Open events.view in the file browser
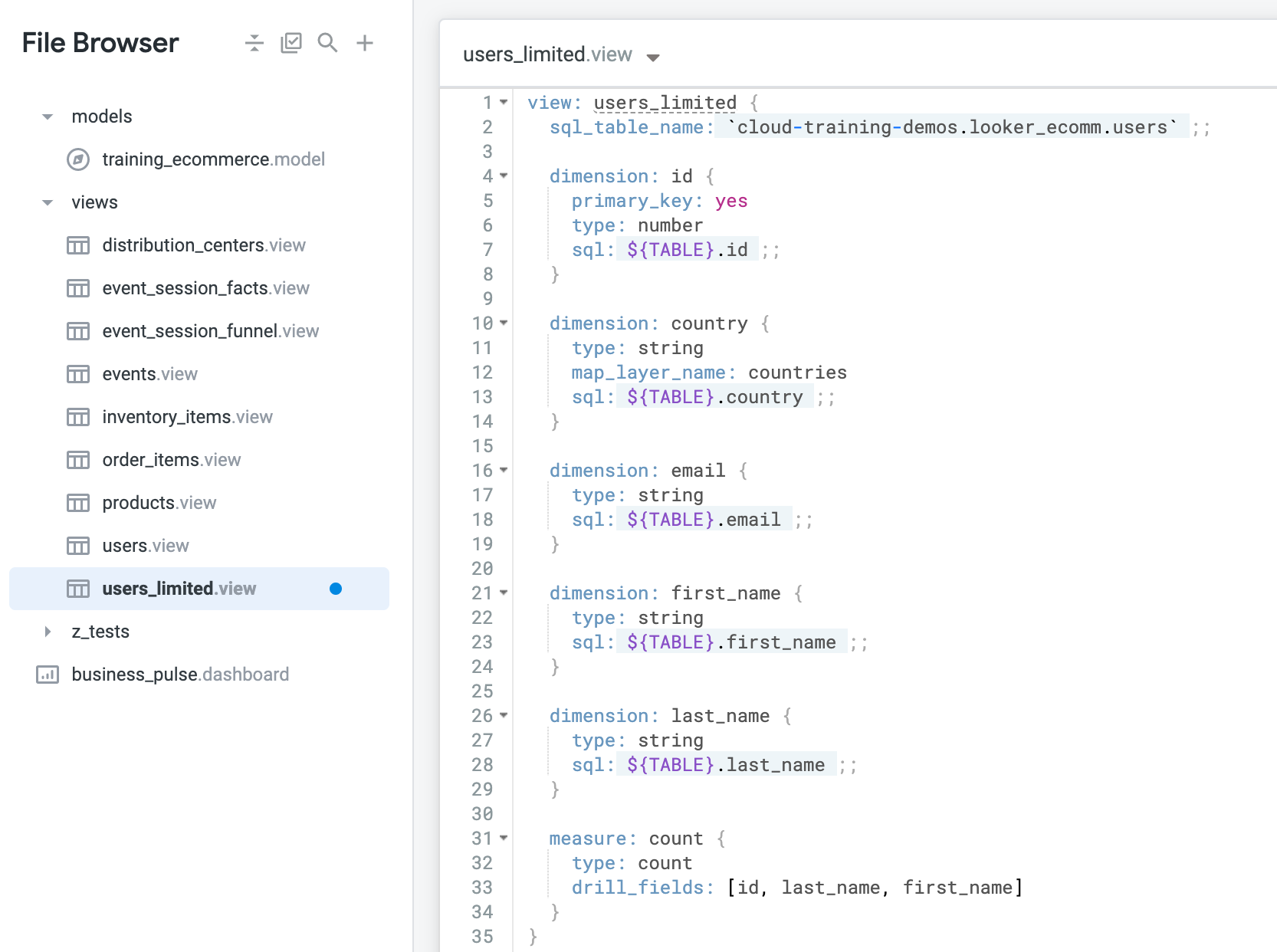1277x952 pixels. (x=149, y=374)
